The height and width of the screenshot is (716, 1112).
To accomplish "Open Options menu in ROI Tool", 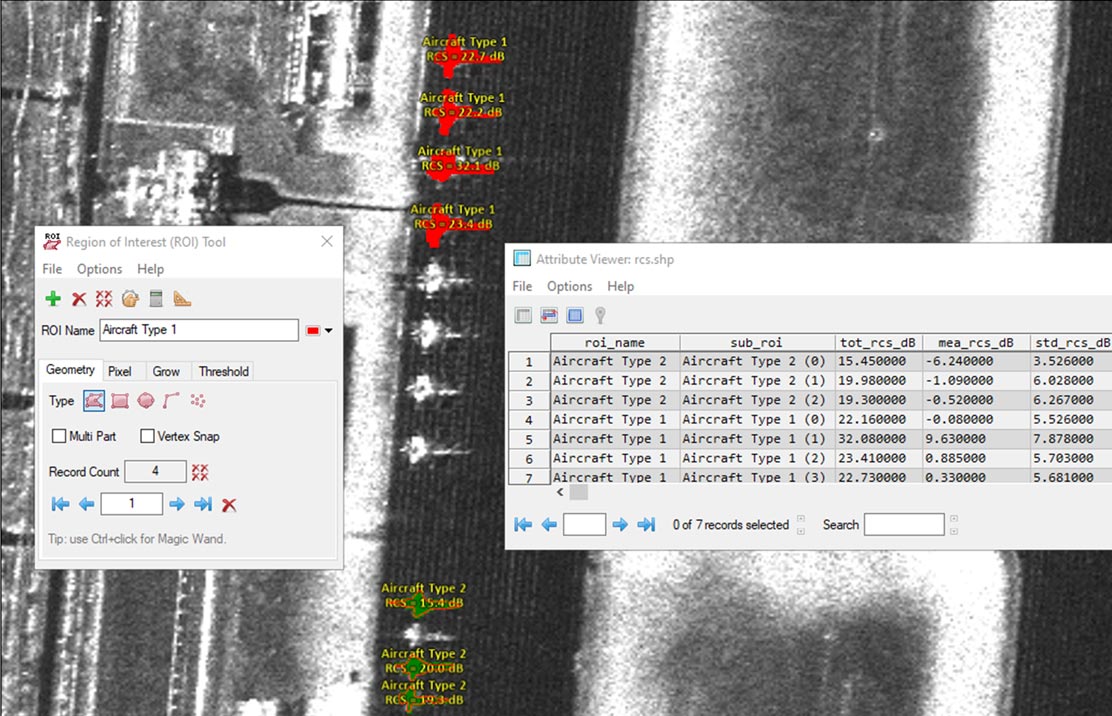I will [99, 269].
